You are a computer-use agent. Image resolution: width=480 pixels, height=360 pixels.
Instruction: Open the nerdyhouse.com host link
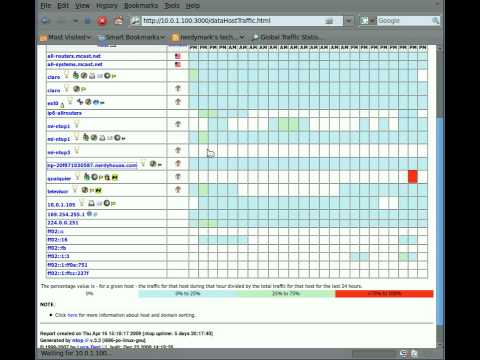[x=92, y=165]
